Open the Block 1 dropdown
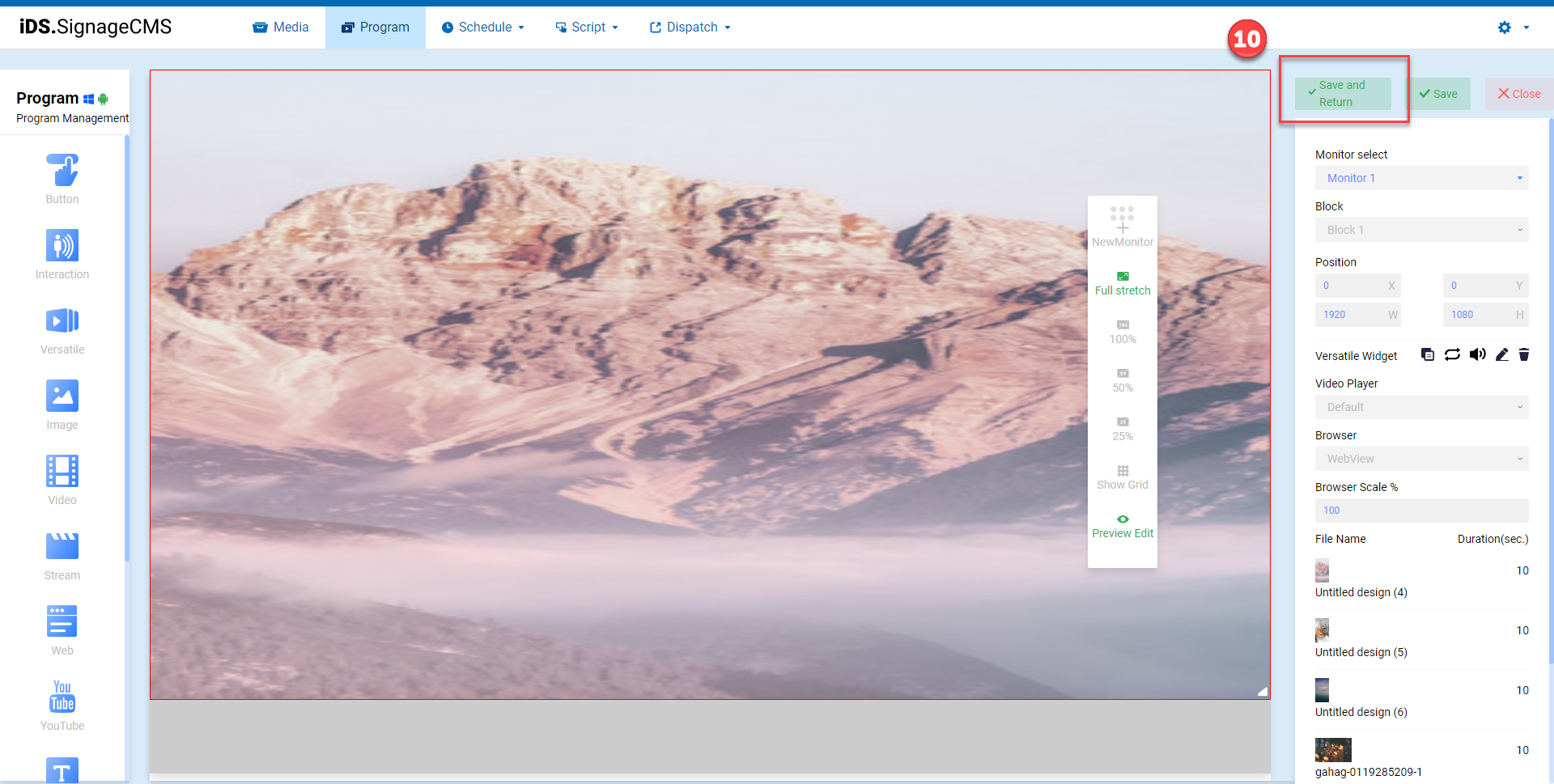The image size is (1554, 784). 1422,230
